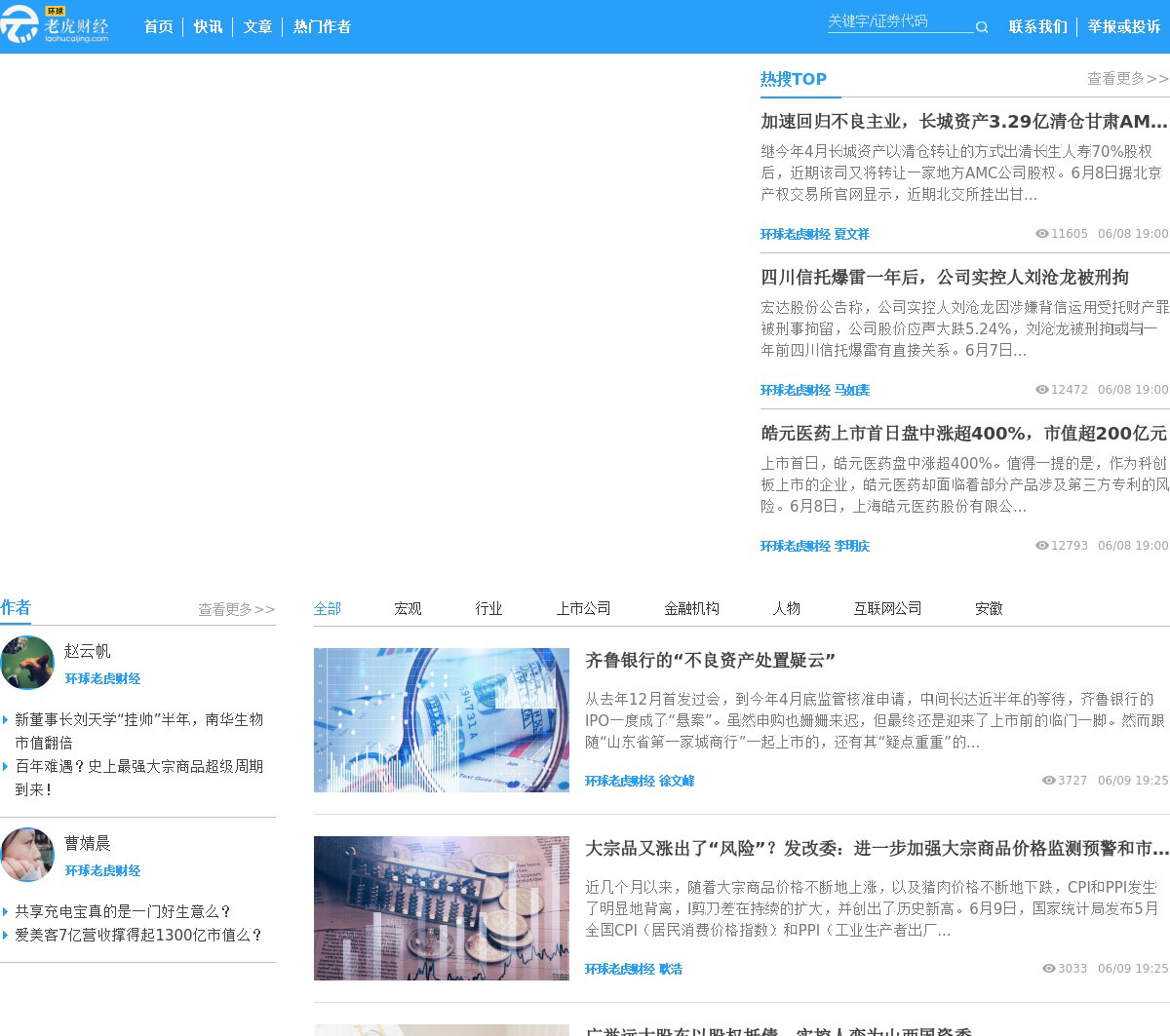Go to 首页 in navigation bar
1170x1036 pixels.
tap(158, 27)
